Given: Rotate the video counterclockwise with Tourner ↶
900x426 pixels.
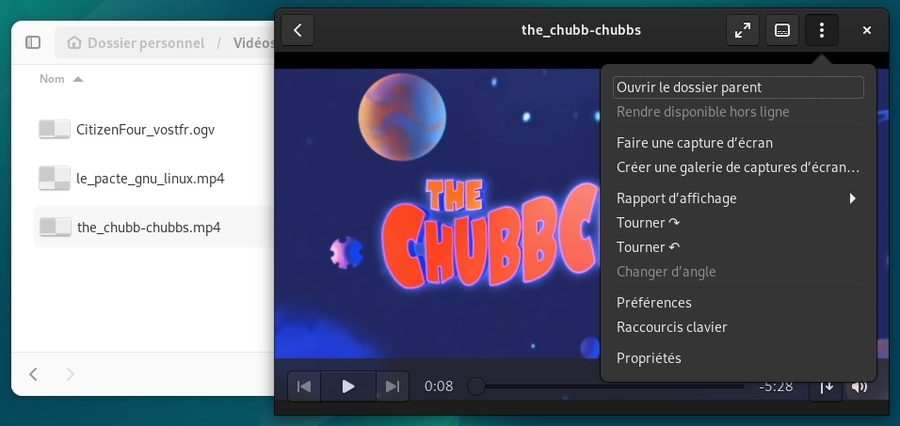Looking at the screenshot, I should (738, 247).
